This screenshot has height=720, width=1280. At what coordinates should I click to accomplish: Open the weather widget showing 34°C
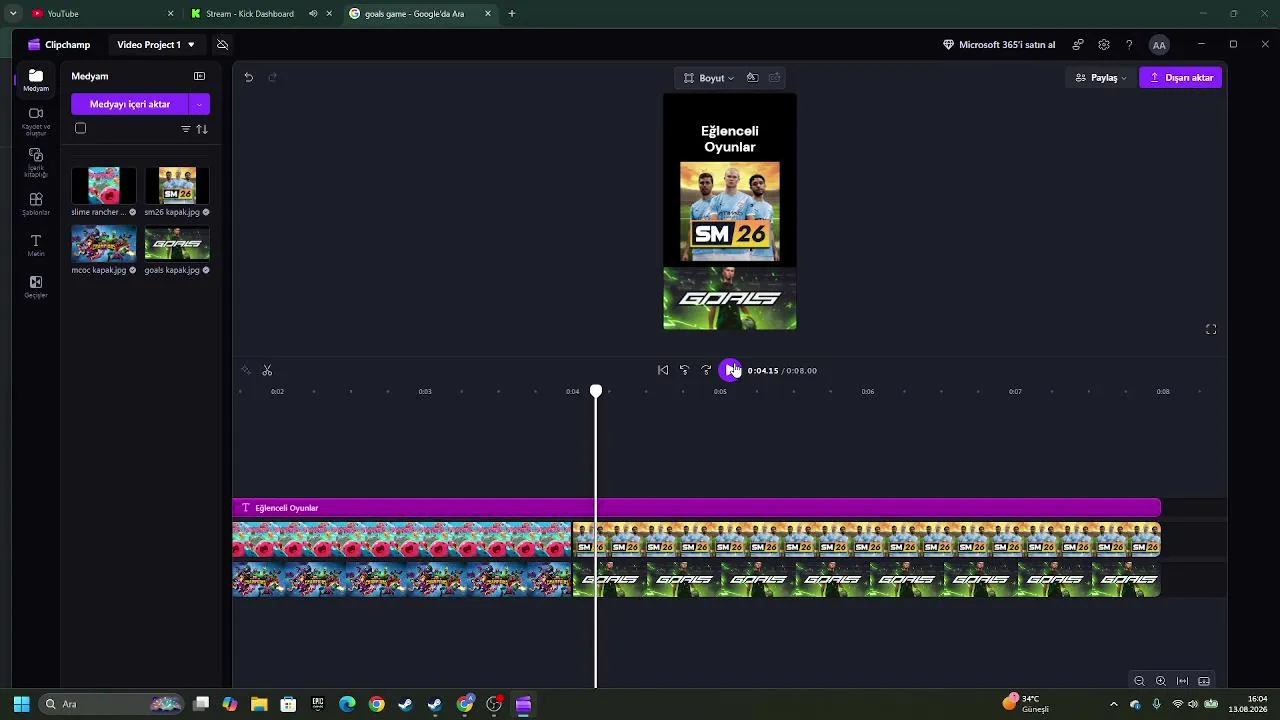point(1027,704)
